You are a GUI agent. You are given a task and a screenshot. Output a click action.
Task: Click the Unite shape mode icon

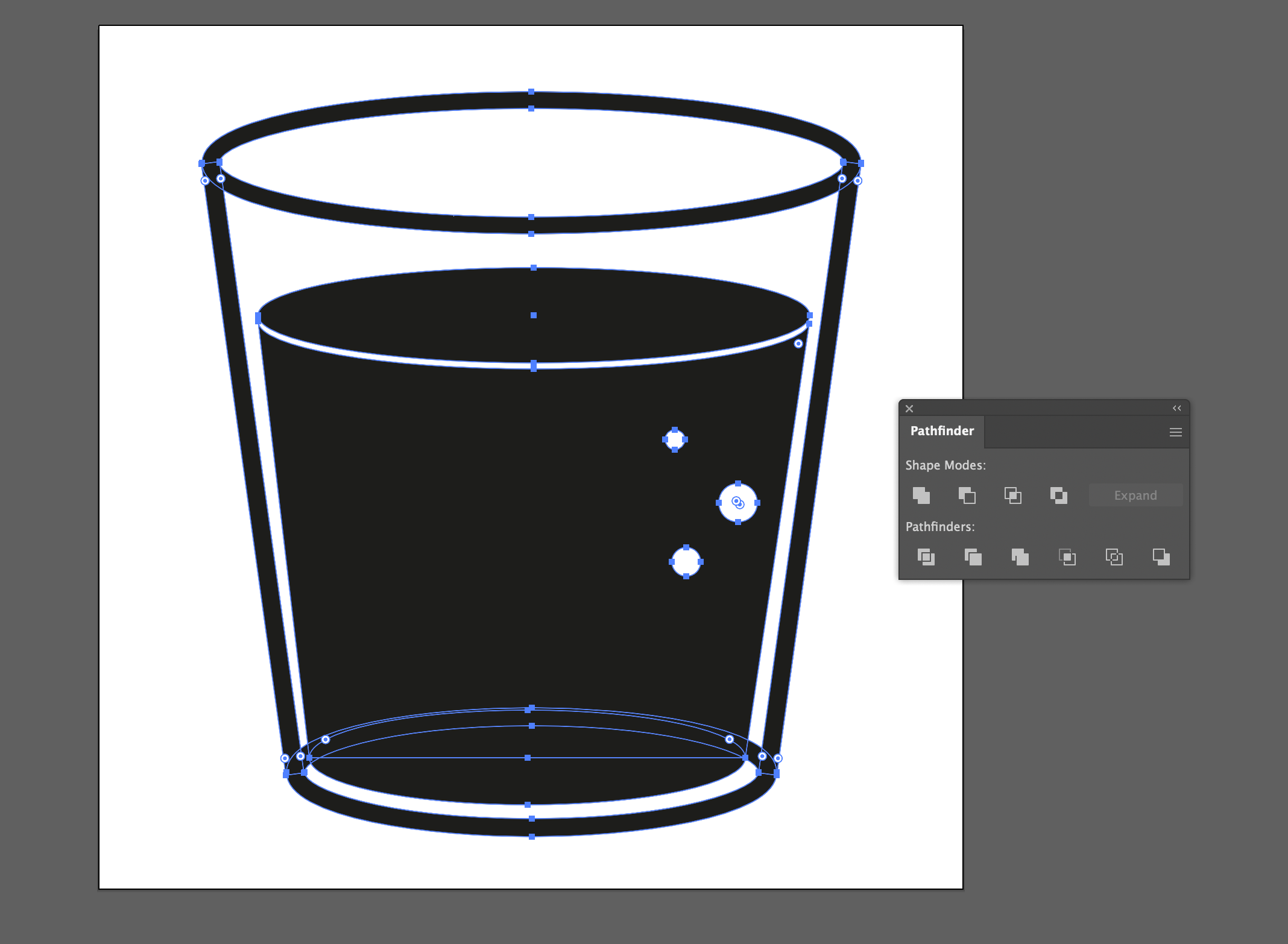coord(921,496)
